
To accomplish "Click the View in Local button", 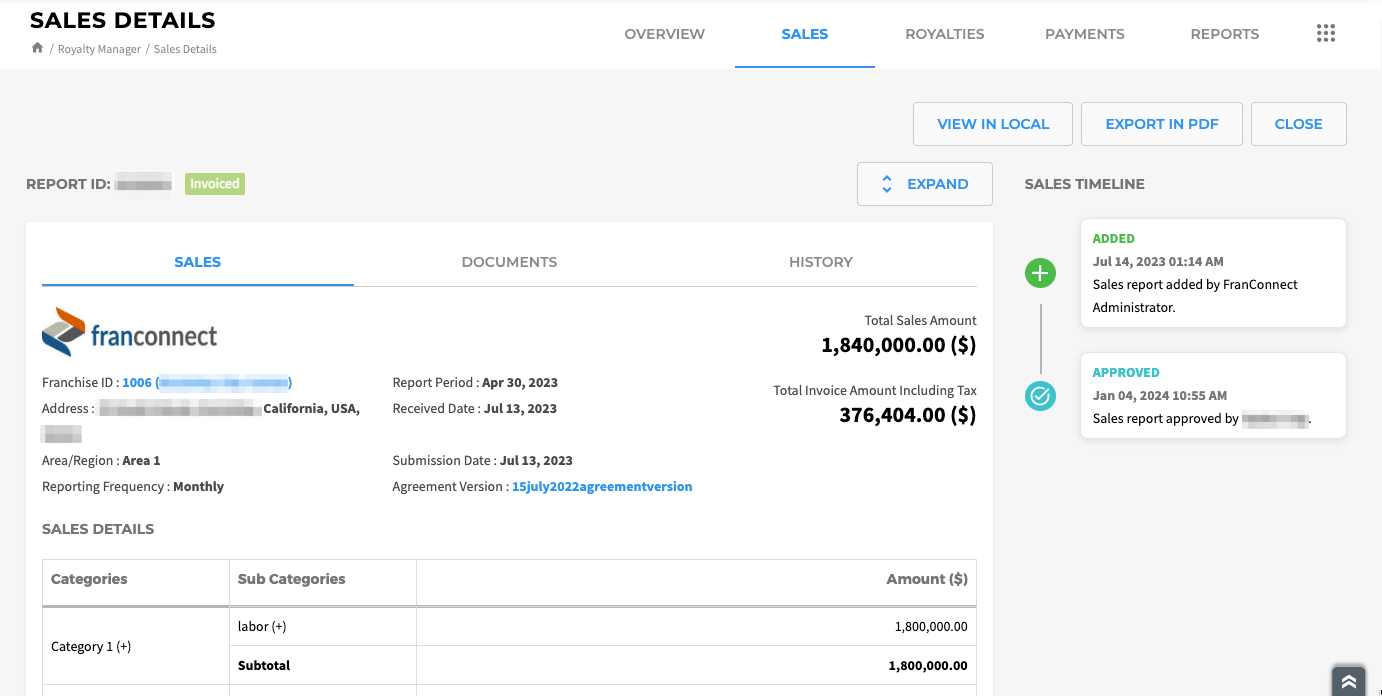I will point(993,124).
